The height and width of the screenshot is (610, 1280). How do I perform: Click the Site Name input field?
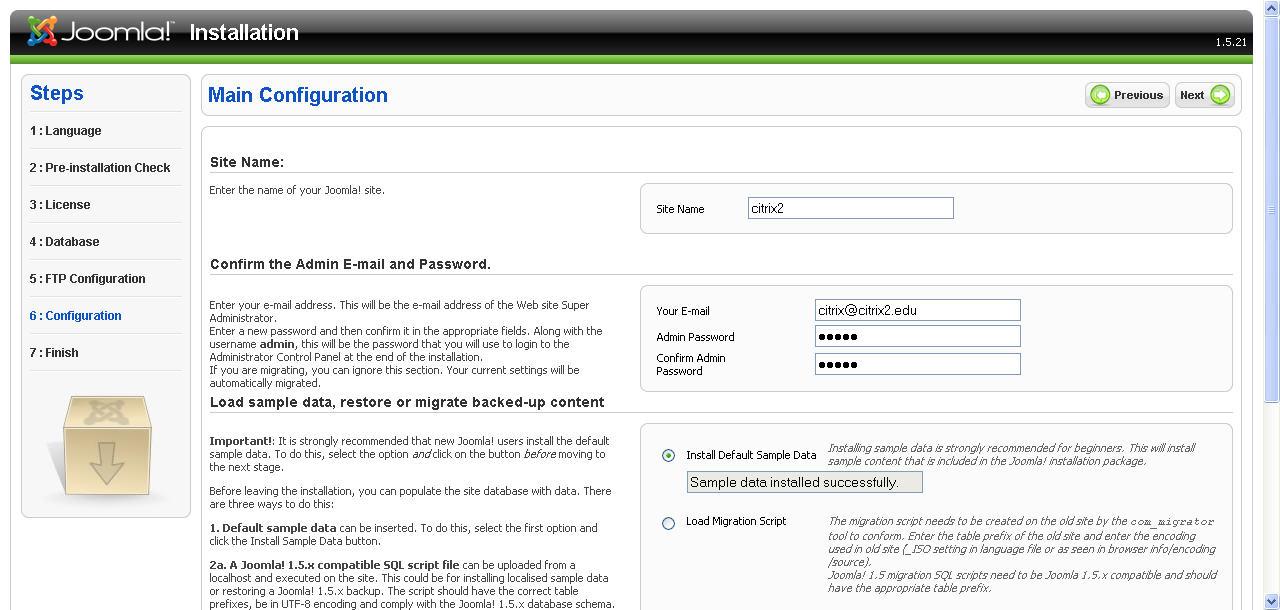click(851, 208)
